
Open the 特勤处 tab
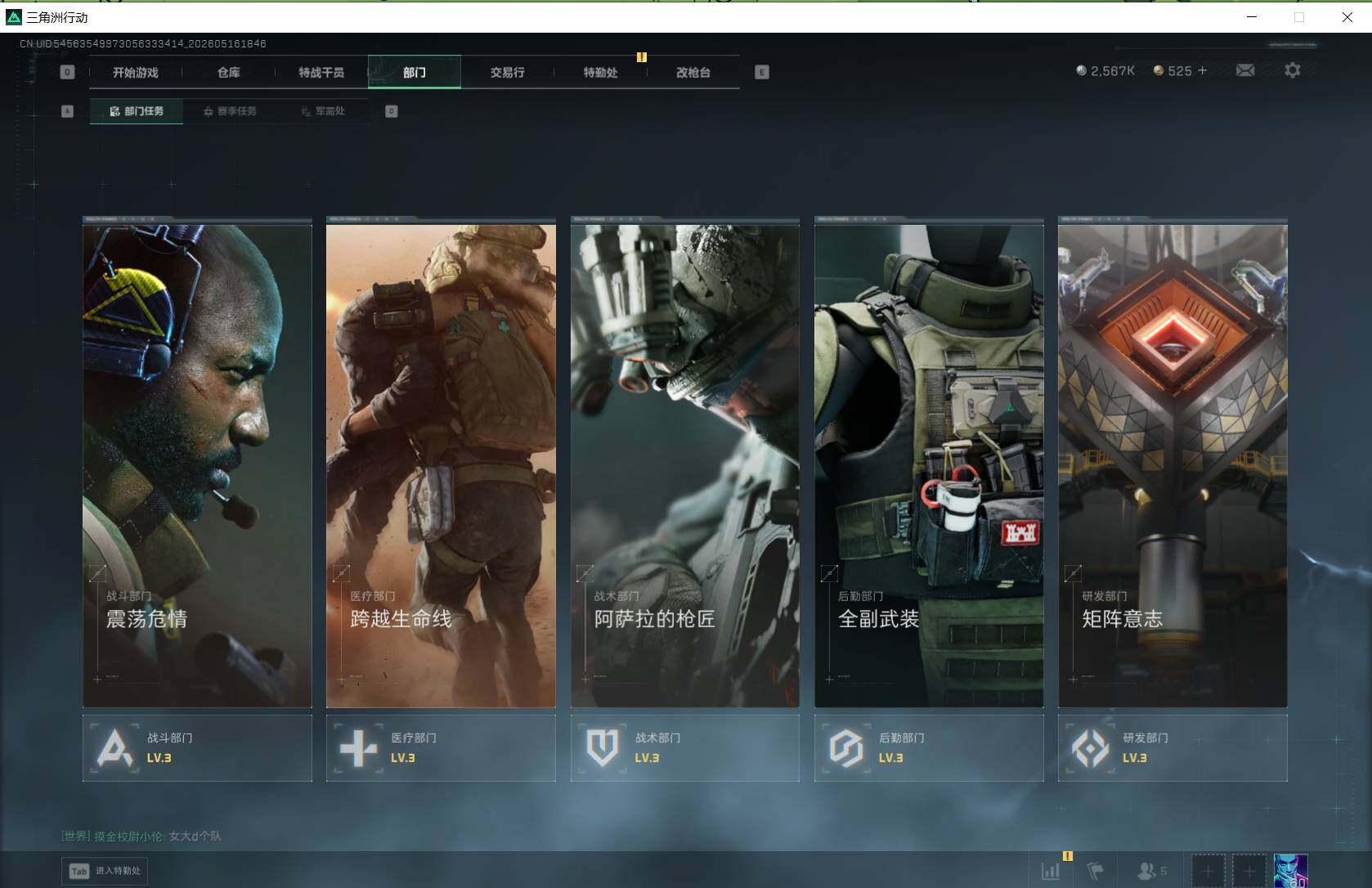coord(600,73)
